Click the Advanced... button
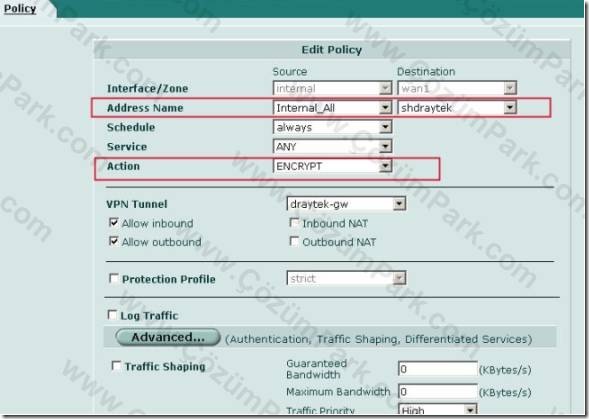589x419 pixels. pyautogui.click(x=168, y=337)
